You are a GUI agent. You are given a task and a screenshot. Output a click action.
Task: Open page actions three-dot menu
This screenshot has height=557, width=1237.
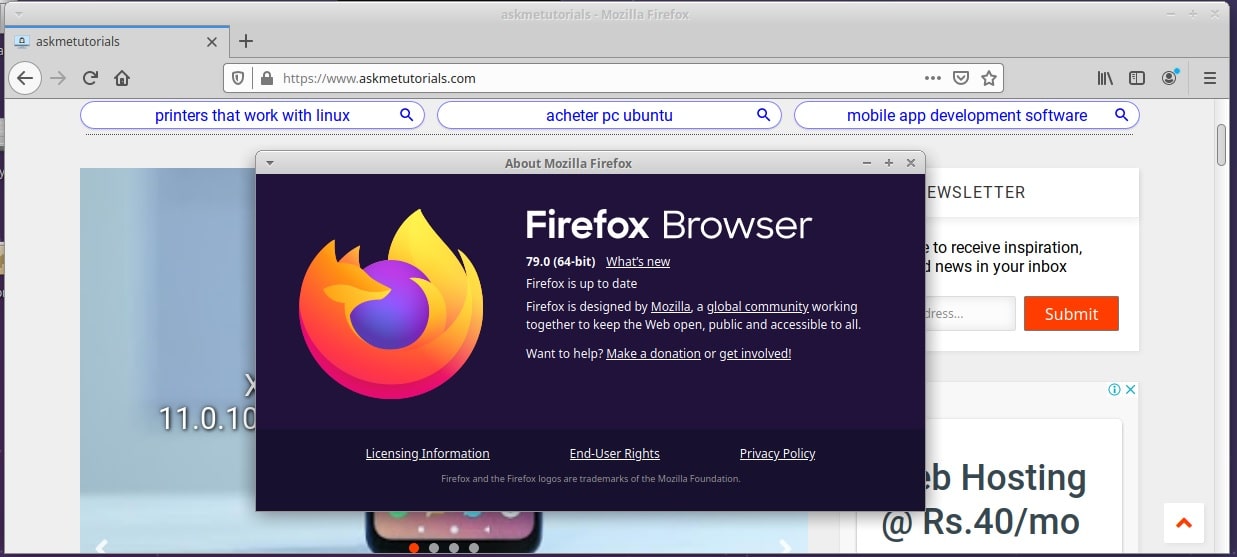932,77
